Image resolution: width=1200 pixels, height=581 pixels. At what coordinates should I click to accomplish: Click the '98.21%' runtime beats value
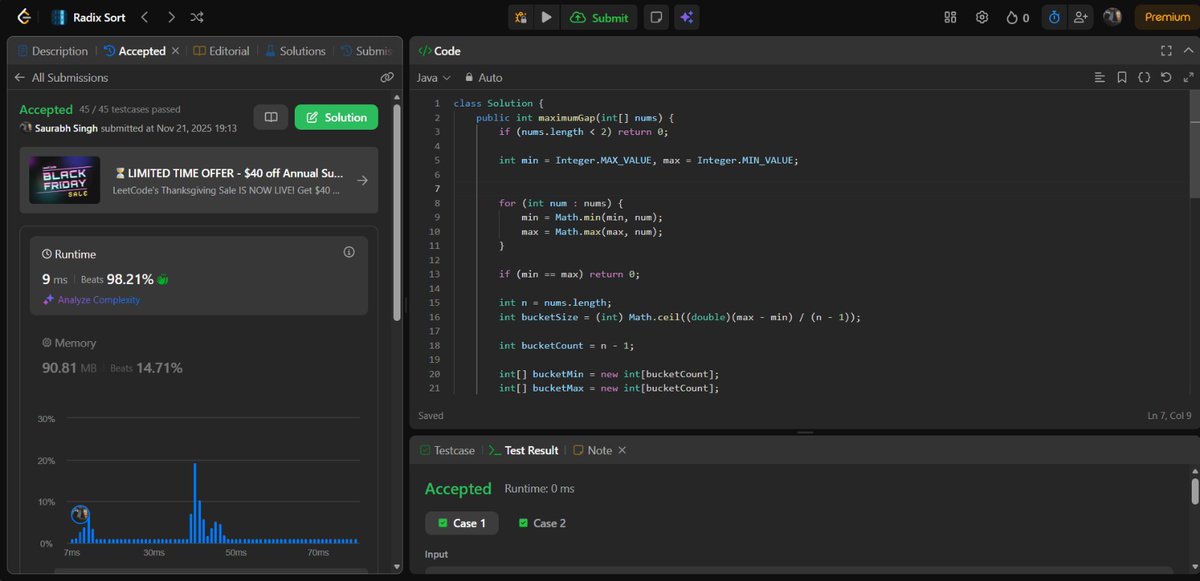click(131, 279)
